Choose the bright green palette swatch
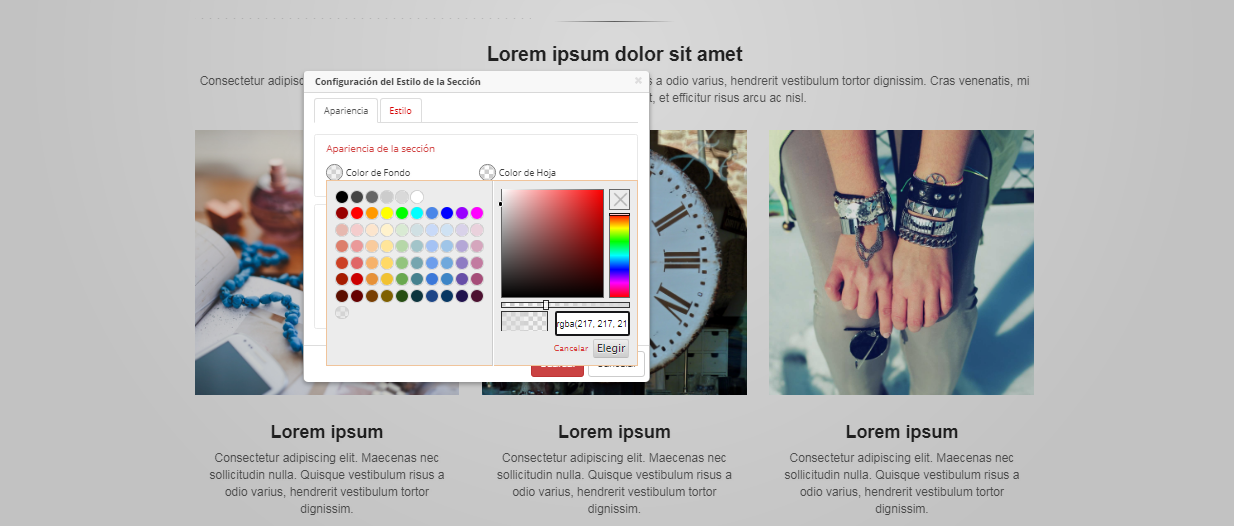 click(402, 213)
